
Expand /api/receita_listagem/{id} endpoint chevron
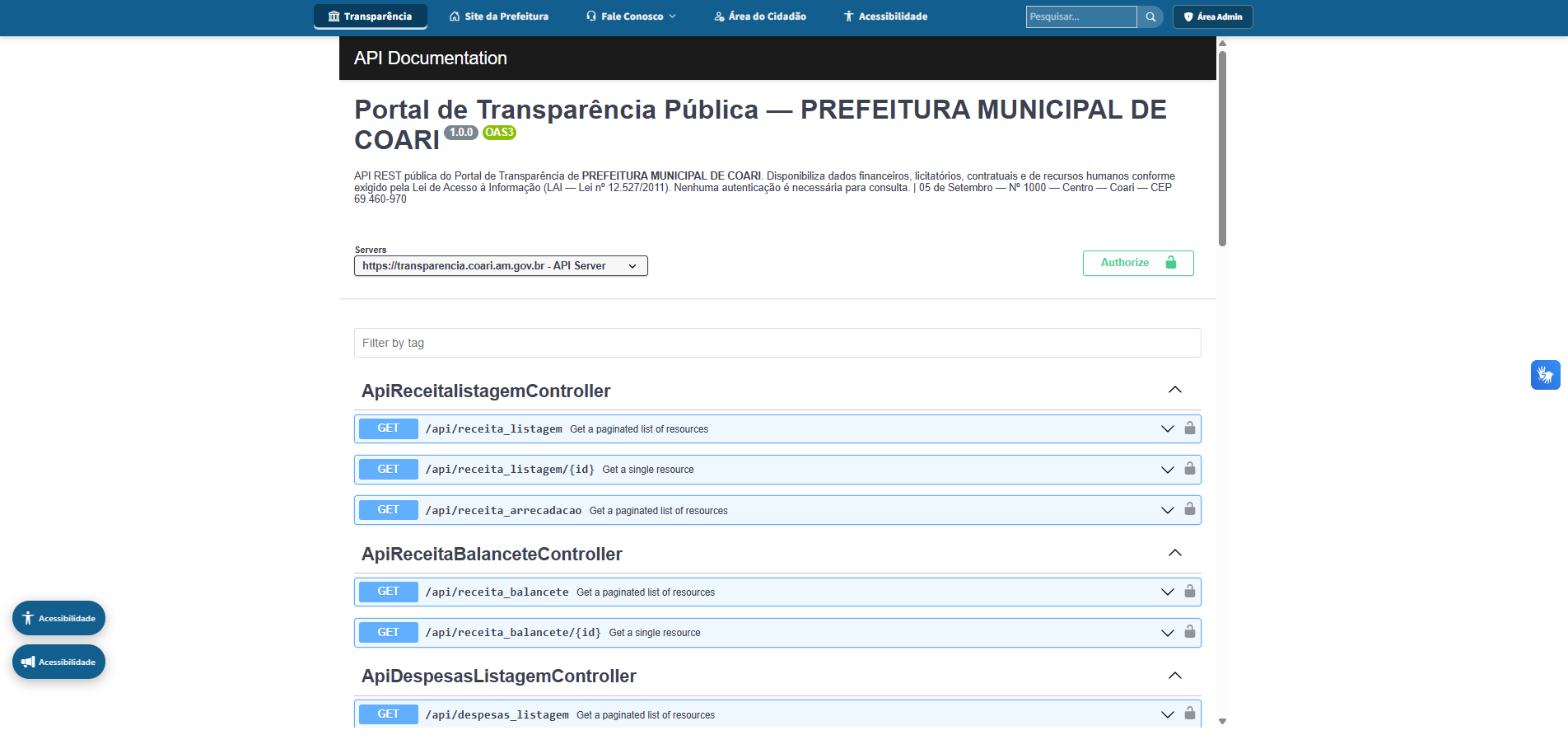coord(1167,470)
